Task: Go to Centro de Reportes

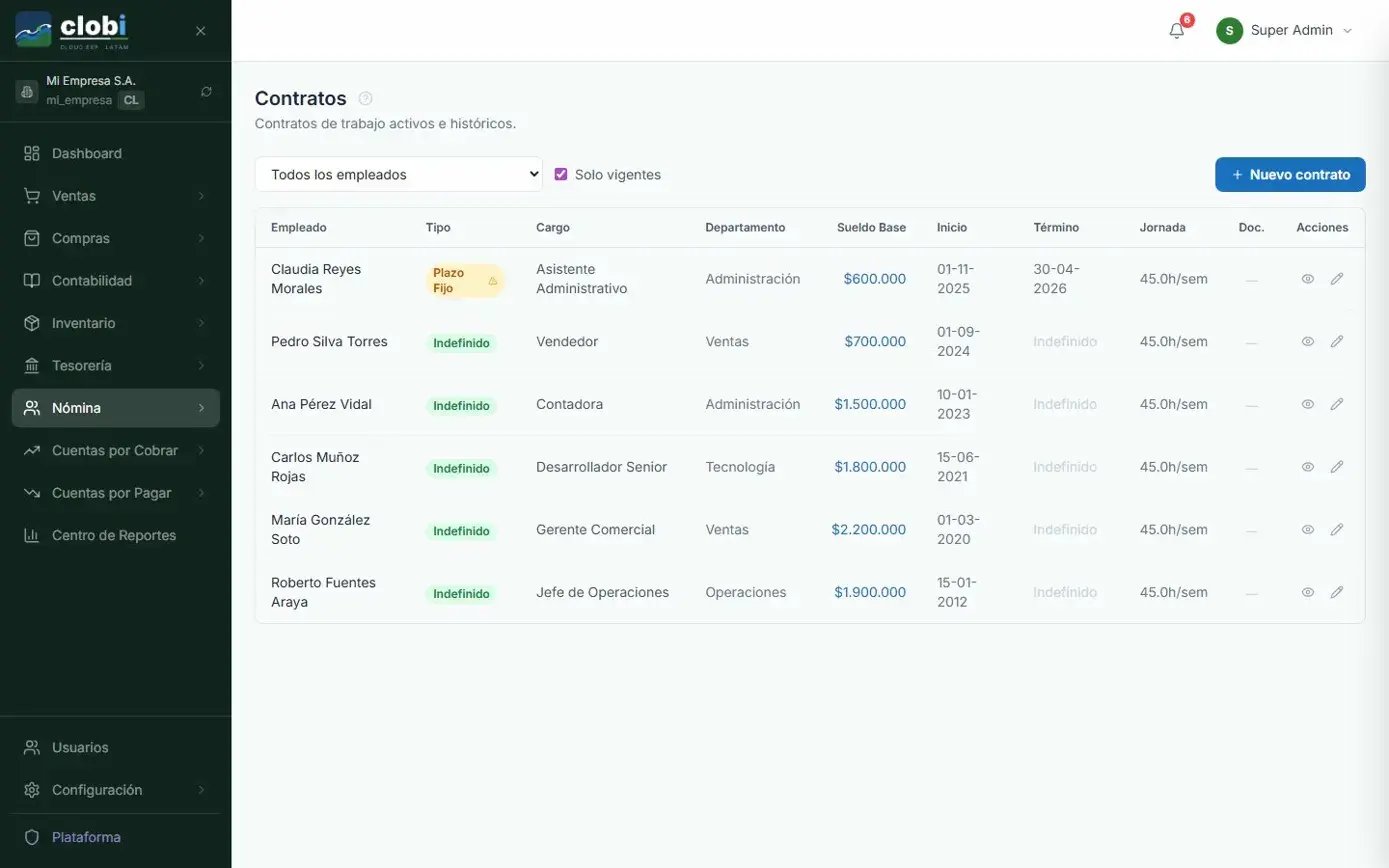Action: [x=113, y=535]
